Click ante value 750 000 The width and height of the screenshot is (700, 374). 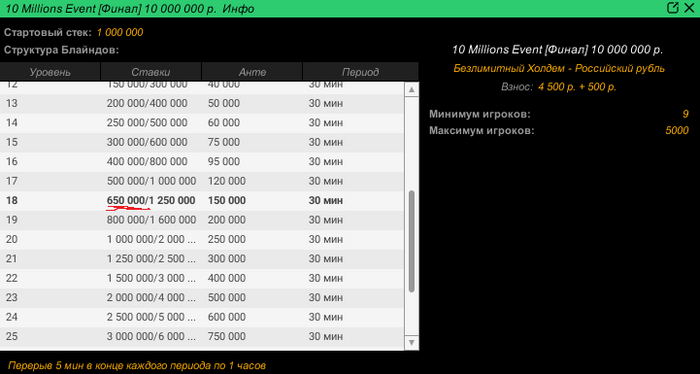pos(226,337)
